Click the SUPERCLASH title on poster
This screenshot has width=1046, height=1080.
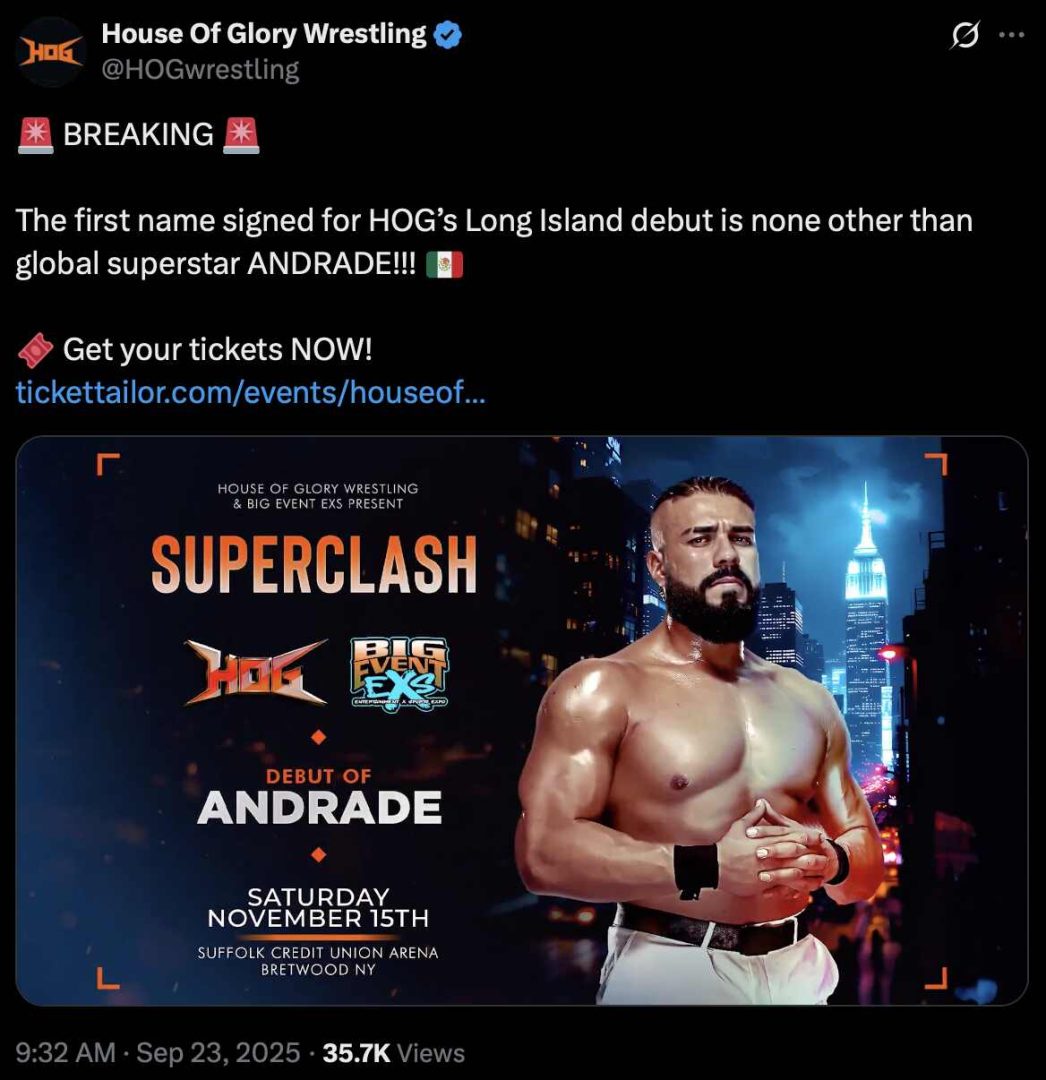tap(314, 565)
